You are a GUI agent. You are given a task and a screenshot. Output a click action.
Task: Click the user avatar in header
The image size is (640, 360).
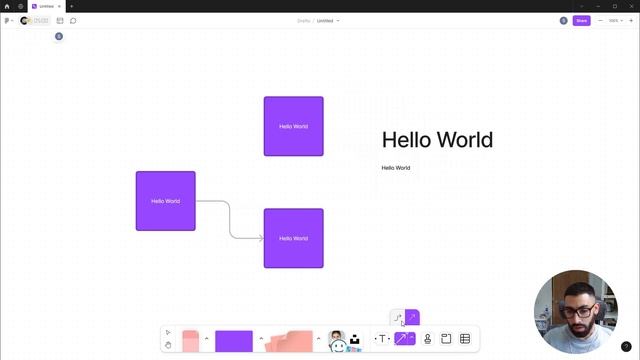click(x=563, y=20)
